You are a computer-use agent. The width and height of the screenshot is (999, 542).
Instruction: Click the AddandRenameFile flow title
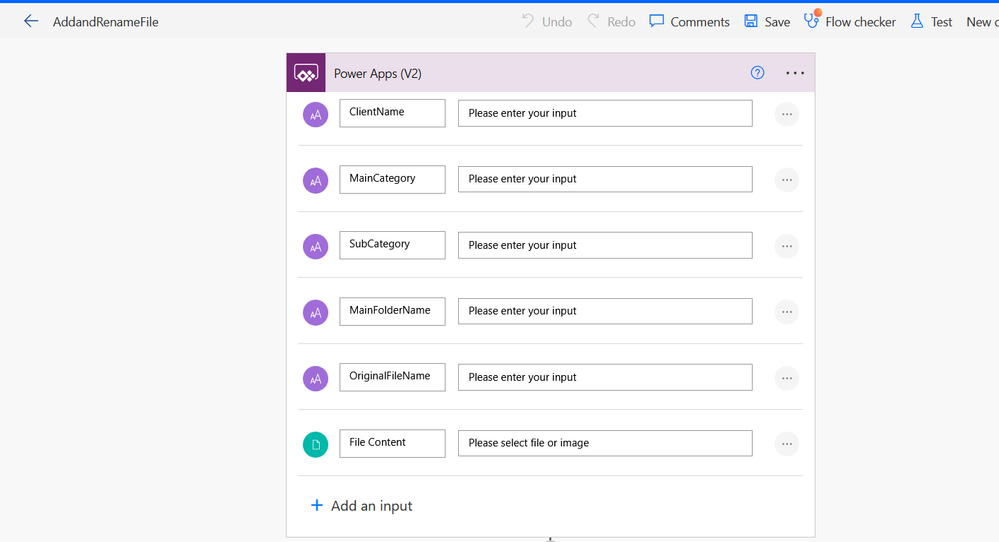tap(106, 22)
